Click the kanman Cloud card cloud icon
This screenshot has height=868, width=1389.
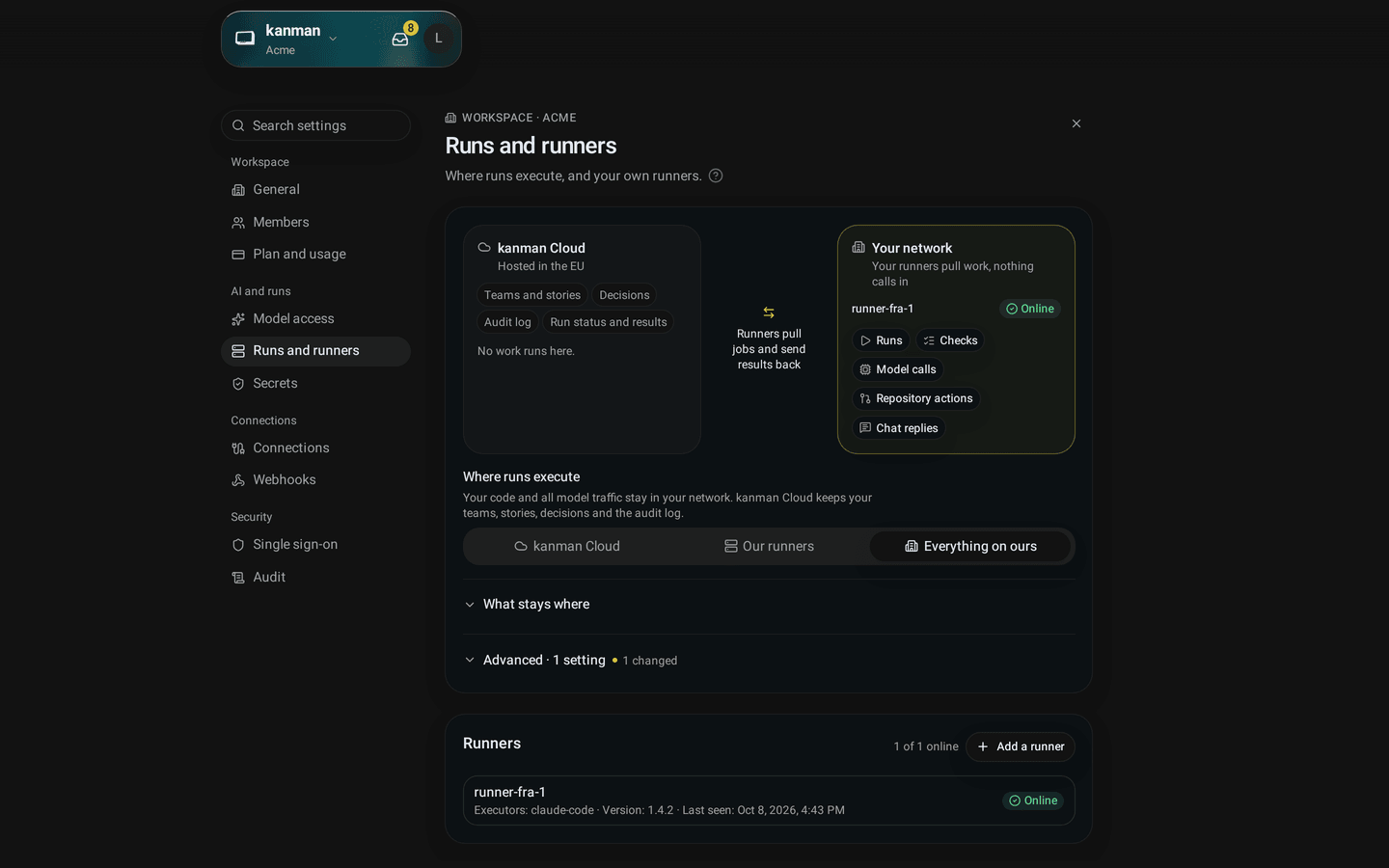point(484,248)
